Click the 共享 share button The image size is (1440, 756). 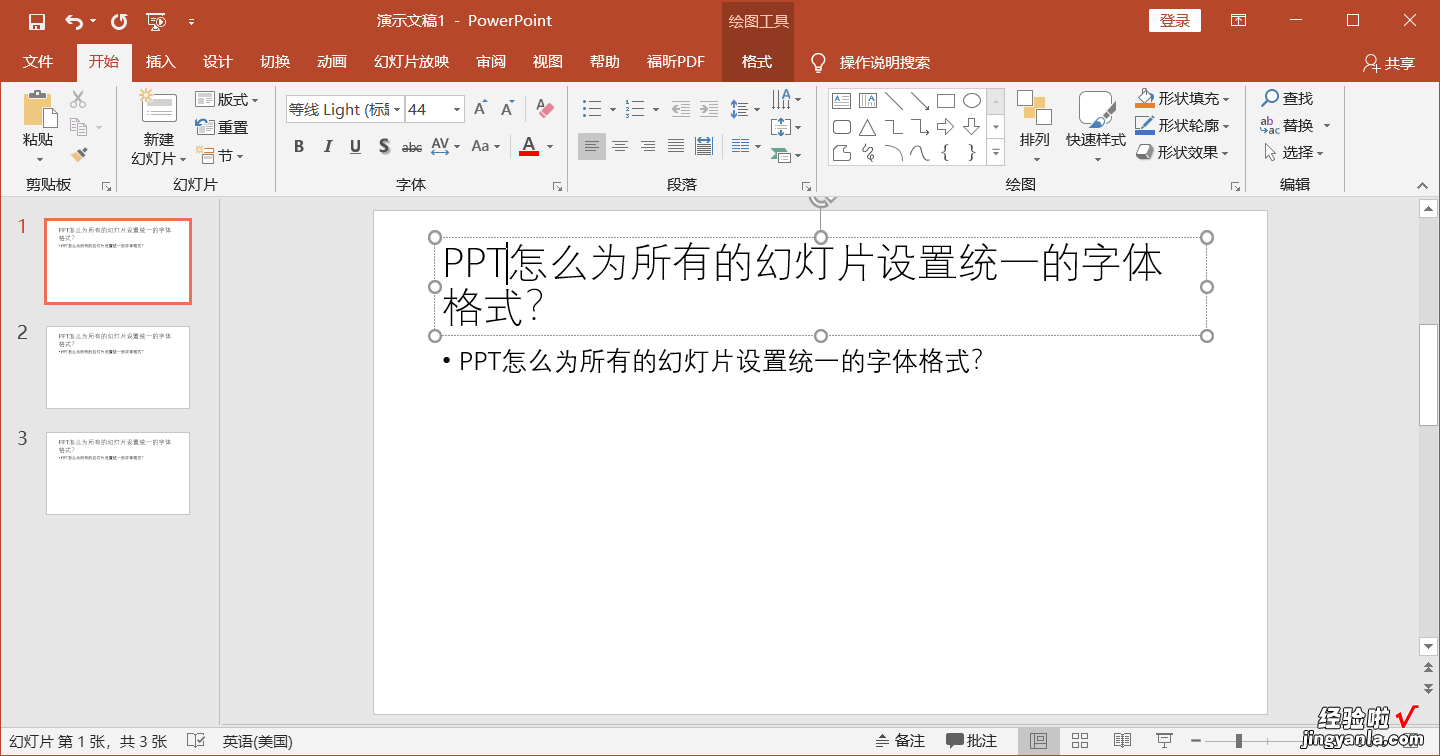click(1389, 63)
